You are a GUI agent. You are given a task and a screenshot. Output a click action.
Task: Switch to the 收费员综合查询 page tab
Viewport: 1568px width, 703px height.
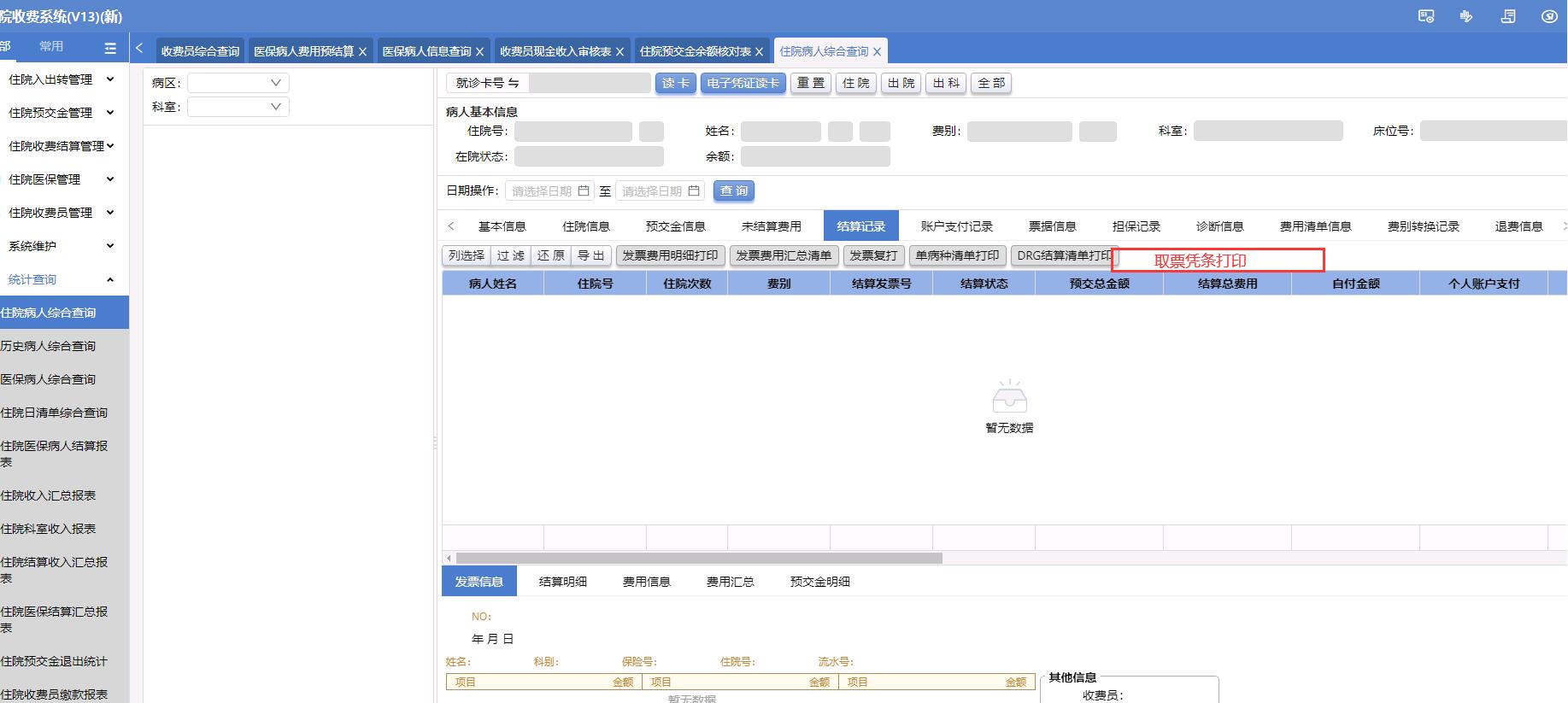pos(200,51)
